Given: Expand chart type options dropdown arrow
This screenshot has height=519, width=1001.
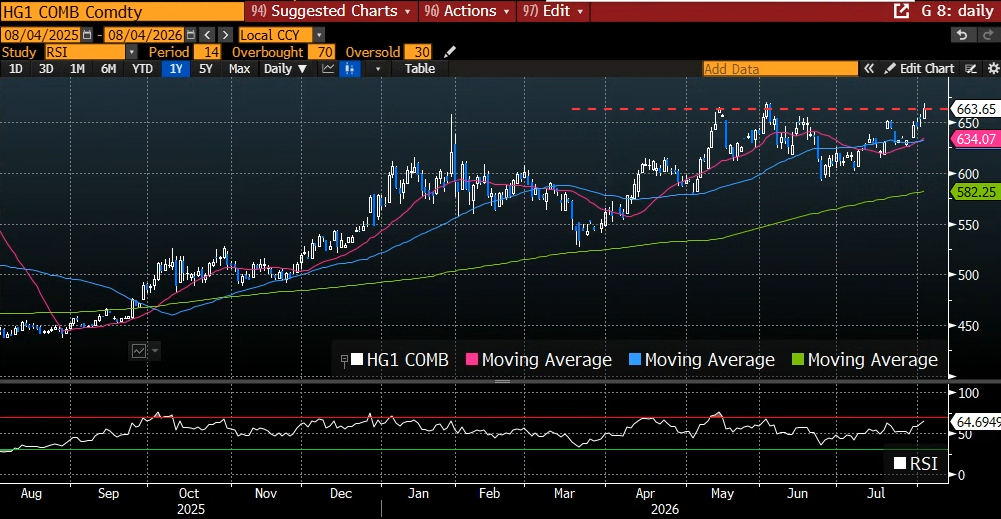Looking at the screenshot, I should pyautogui.click(x=378, y=68).
